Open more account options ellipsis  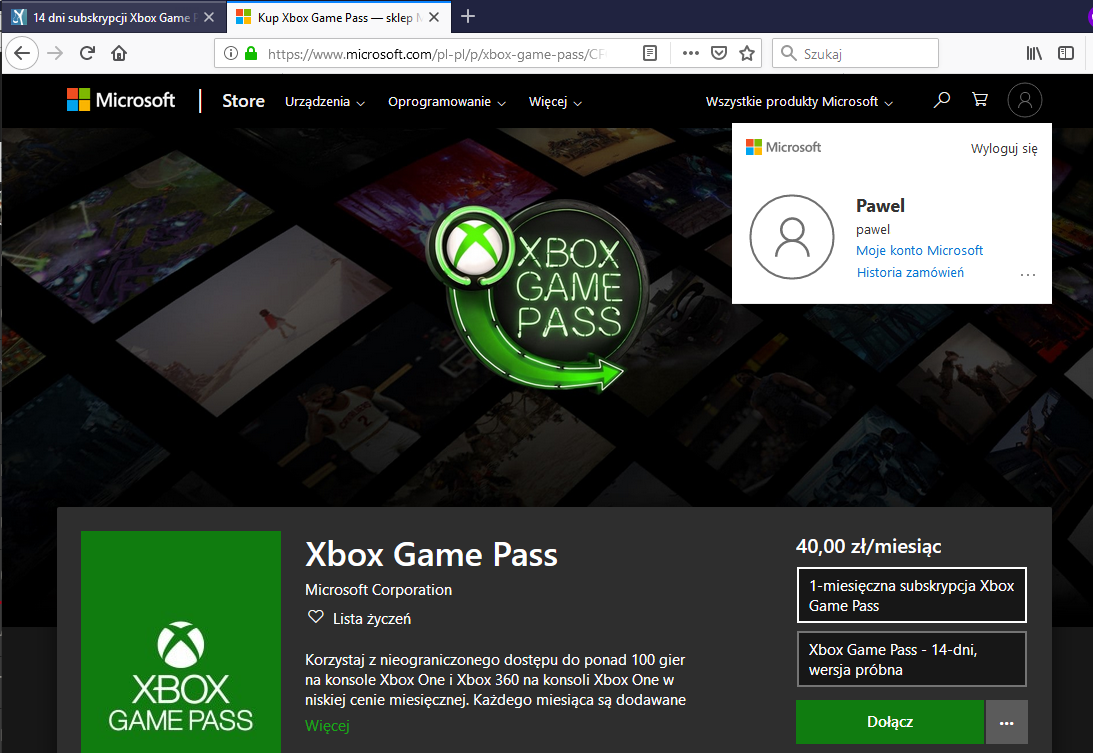tap(1027, 275)
